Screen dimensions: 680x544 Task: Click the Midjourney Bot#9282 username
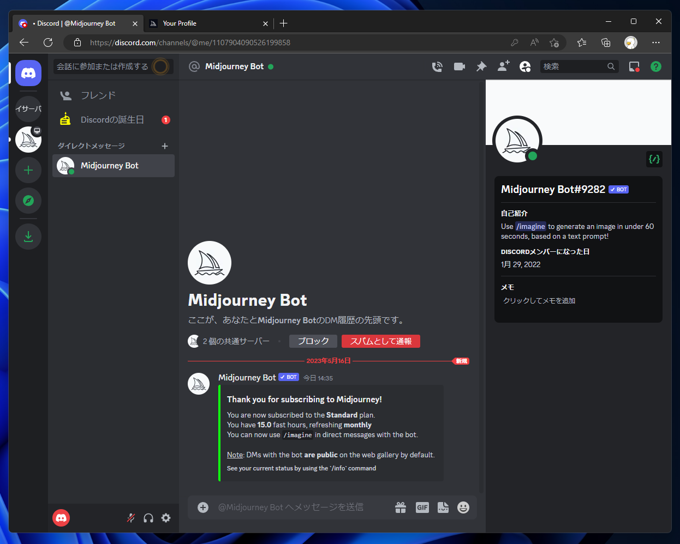(553, 190)
